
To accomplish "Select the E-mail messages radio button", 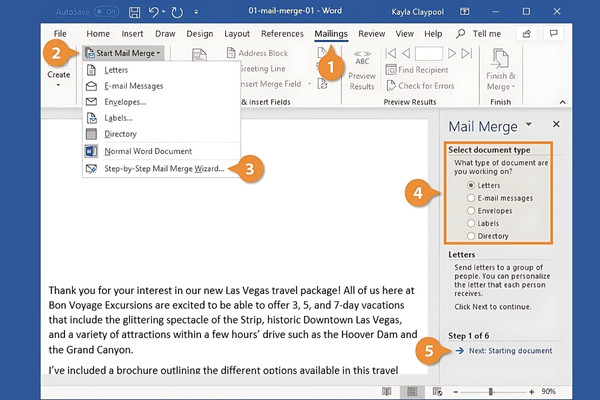I will coord(471,198).
